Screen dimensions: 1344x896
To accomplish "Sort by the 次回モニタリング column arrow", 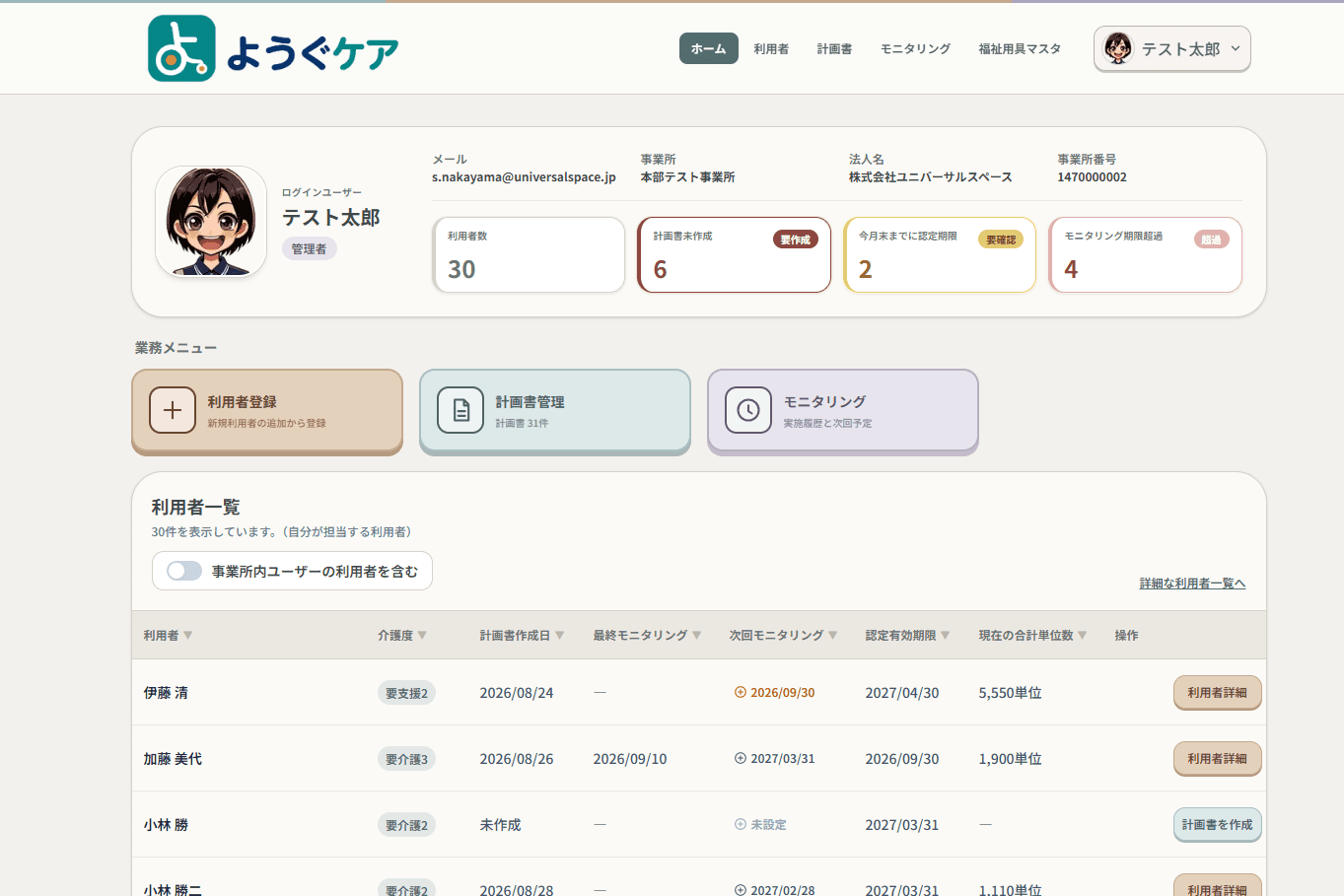I will pyautogui.click(x=833, y=635).
